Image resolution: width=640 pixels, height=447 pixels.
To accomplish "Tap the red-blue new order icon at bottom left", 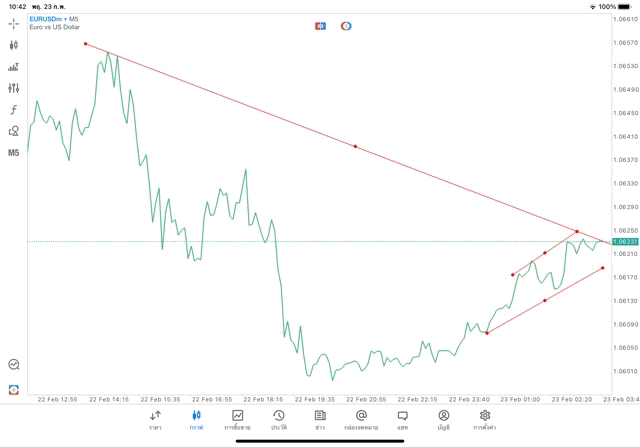I will click(x=13, y=389).
